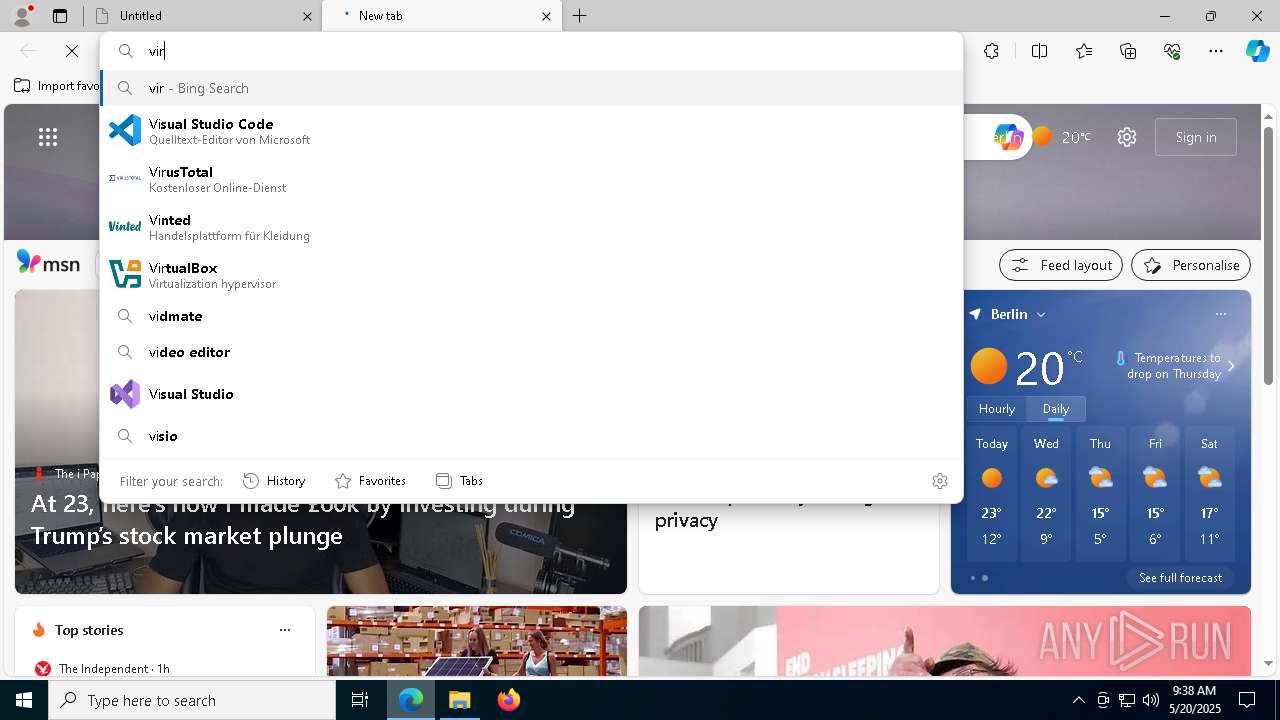Switch weather view to Daily
This screenshot has width=1280, height=720.
pos(1056,408)
